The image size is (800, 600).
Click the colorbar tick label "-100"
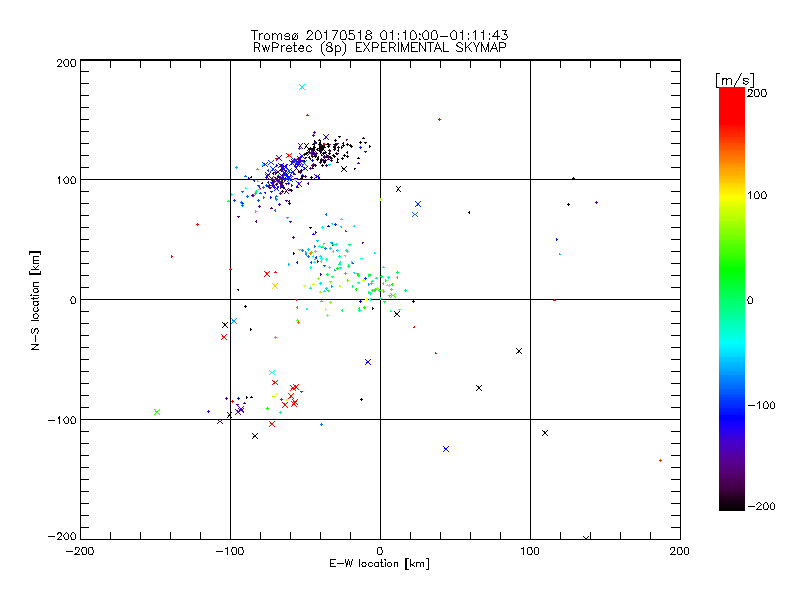[x=761, y=406]
